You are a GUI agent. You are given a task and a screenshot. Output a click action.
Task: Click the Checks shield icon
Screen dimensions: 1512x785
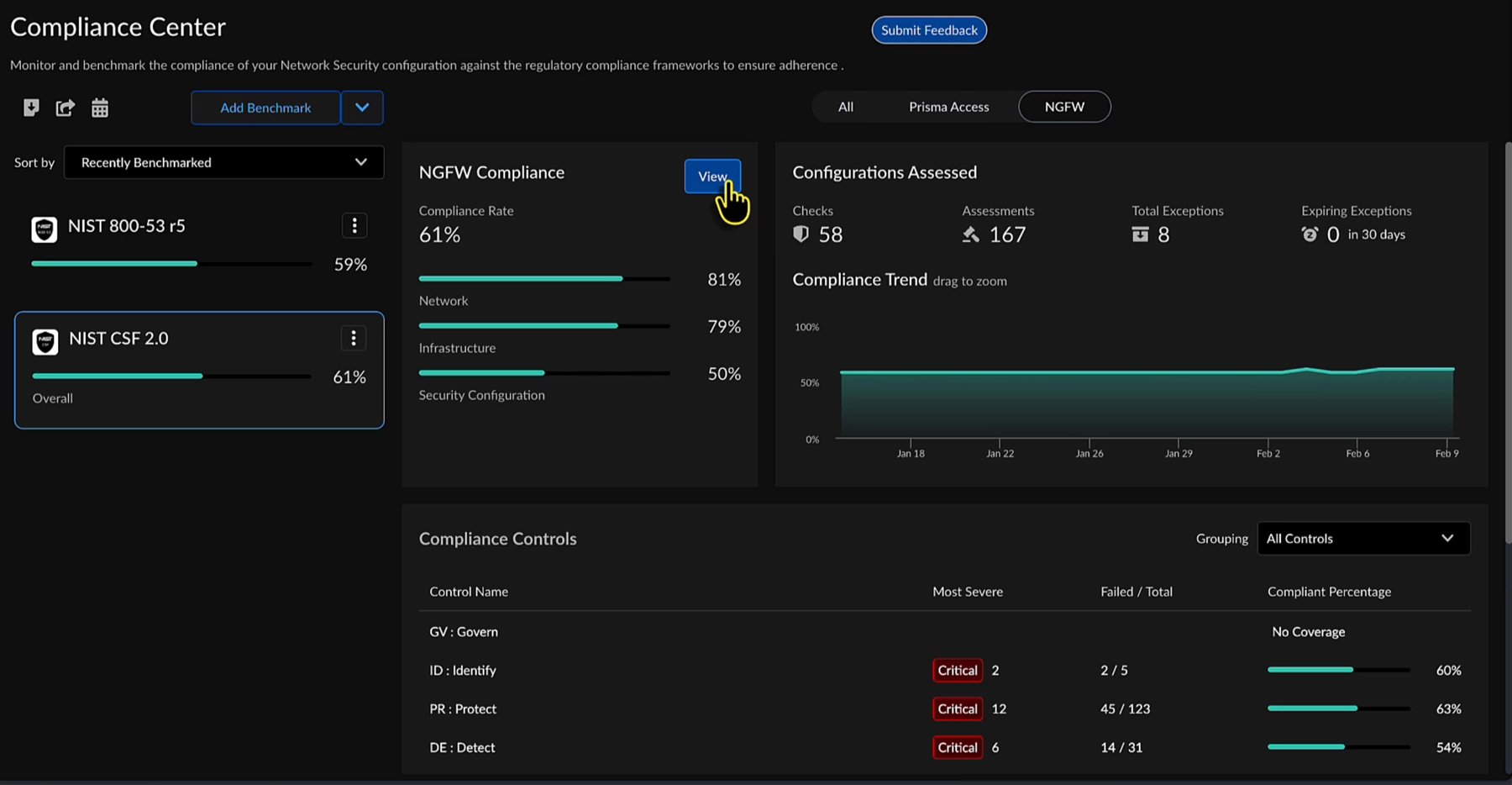[801, 234]
